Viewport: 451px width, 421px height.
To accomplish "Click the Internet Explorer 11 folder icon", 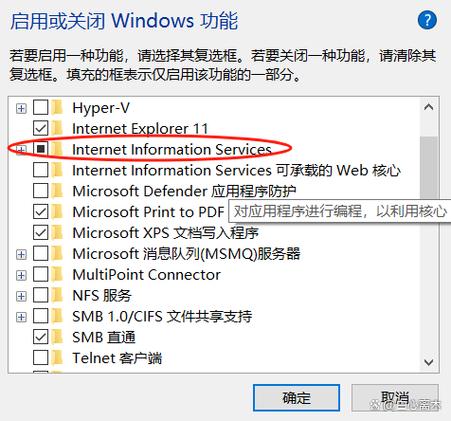I will pos(58,128).
